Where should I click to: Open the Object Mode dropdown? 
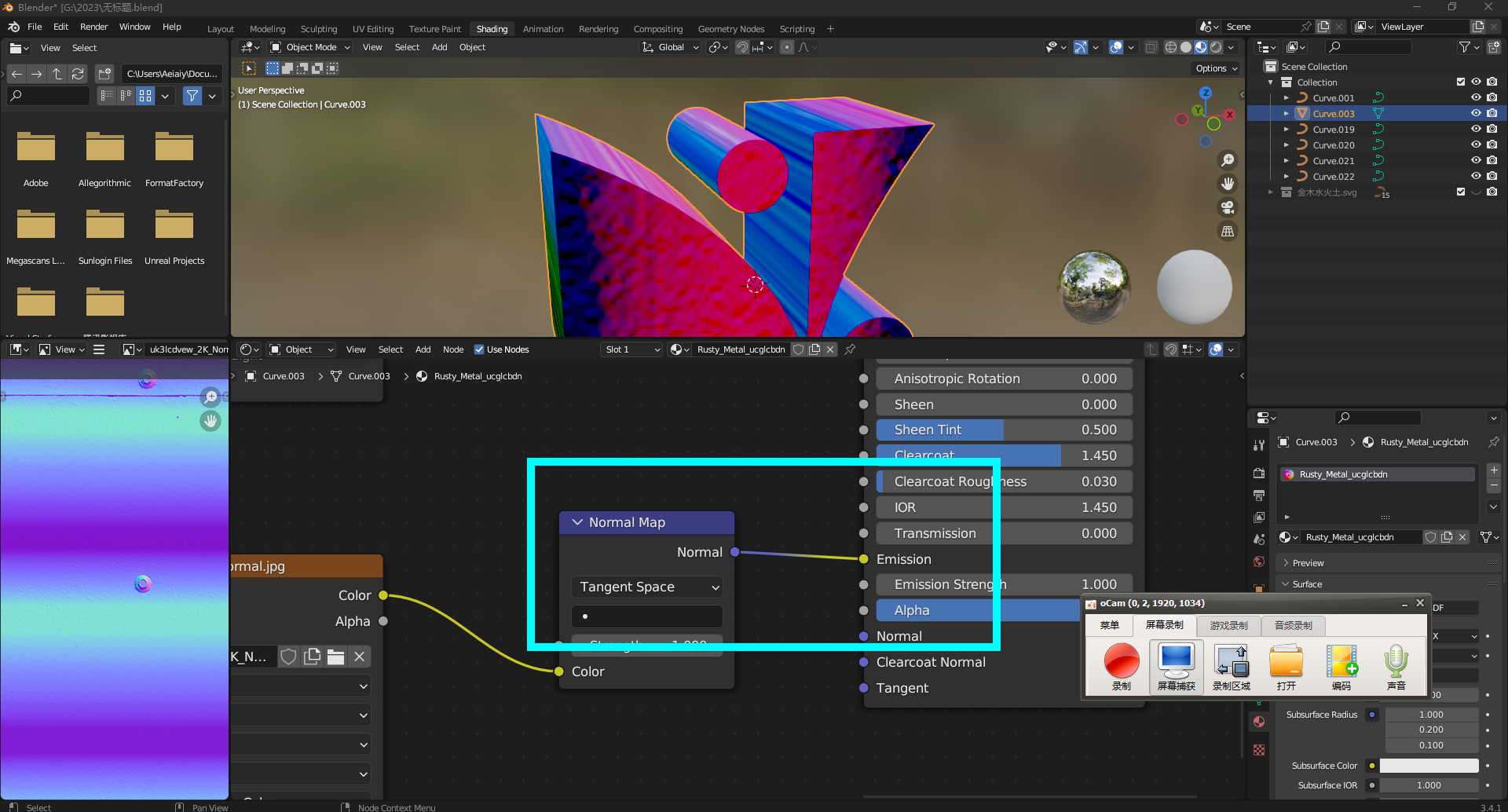pos(310,47)
